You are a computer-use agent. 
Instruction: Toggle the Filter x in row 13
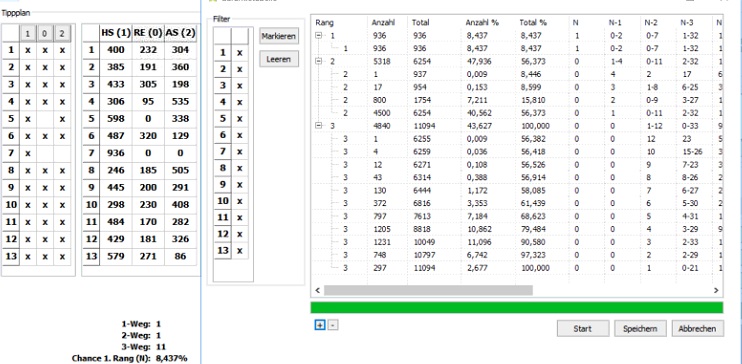[x=239, y=251]
